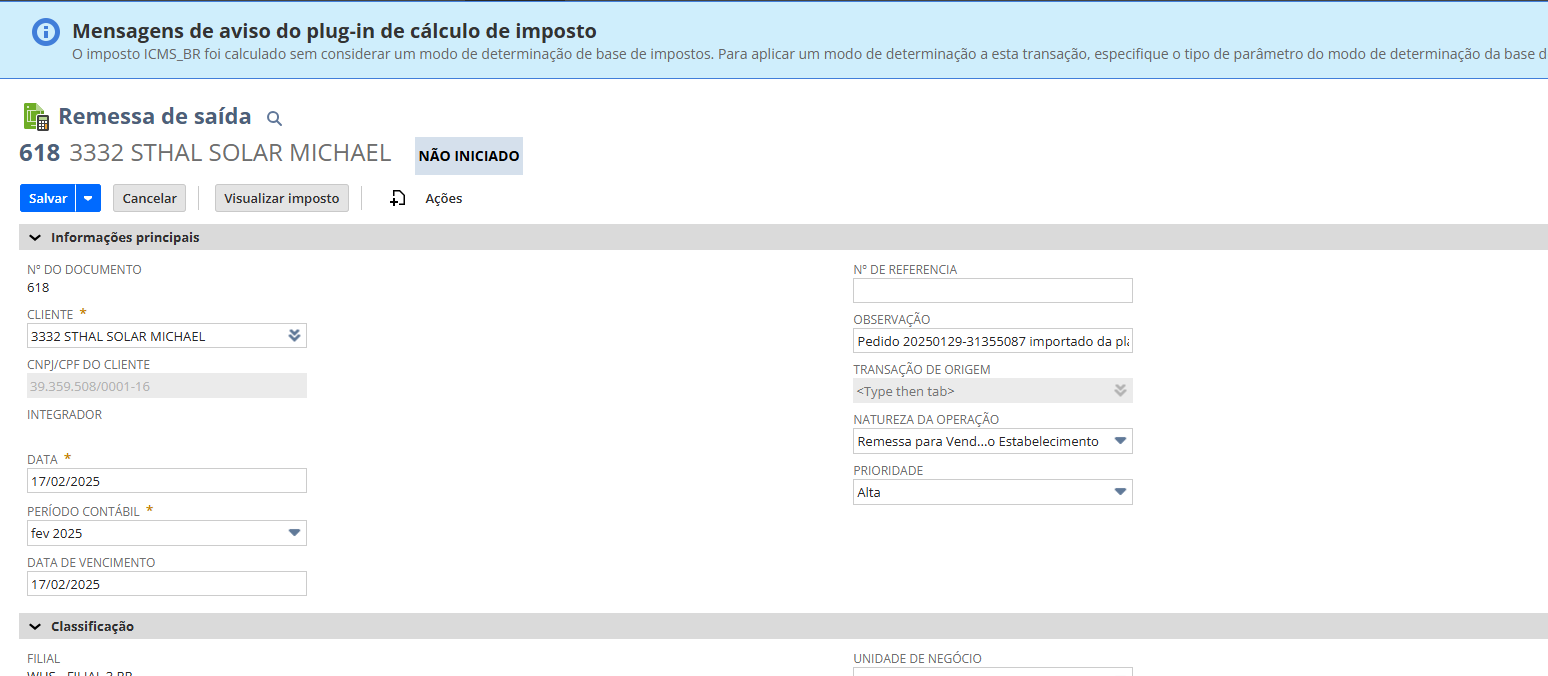The image size is (1548, 676).
Task: Collapse the Classificação section
Action: pyautogui.click(x=35, y=627)
